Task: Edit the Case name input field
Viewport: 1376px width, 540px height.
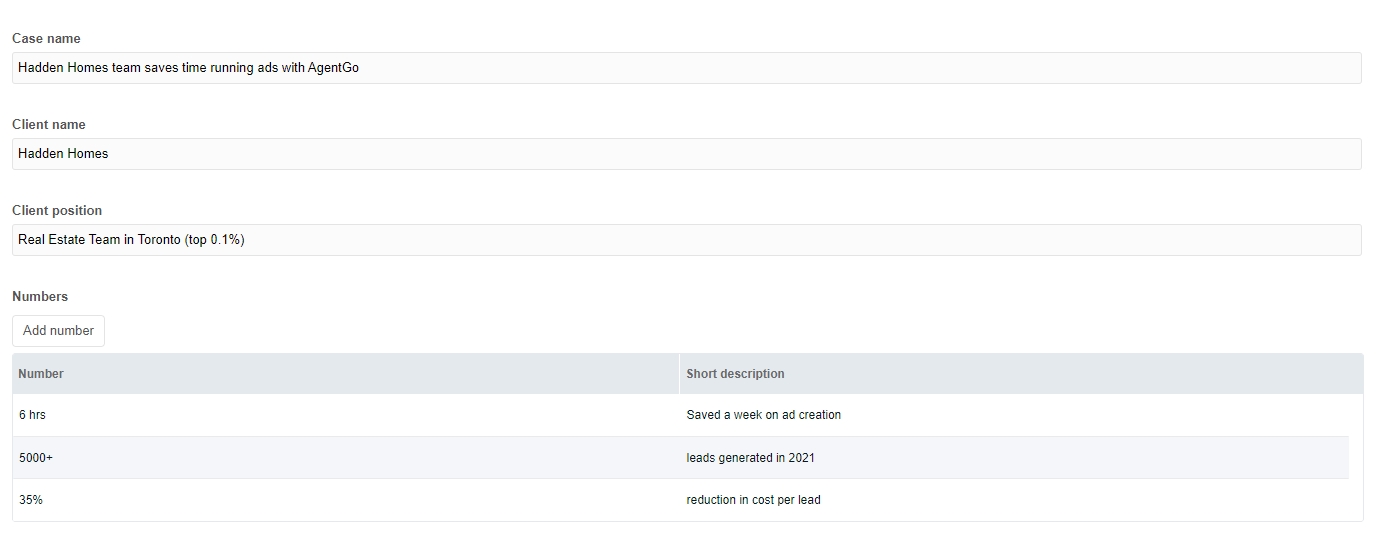Action: point(687,68)
